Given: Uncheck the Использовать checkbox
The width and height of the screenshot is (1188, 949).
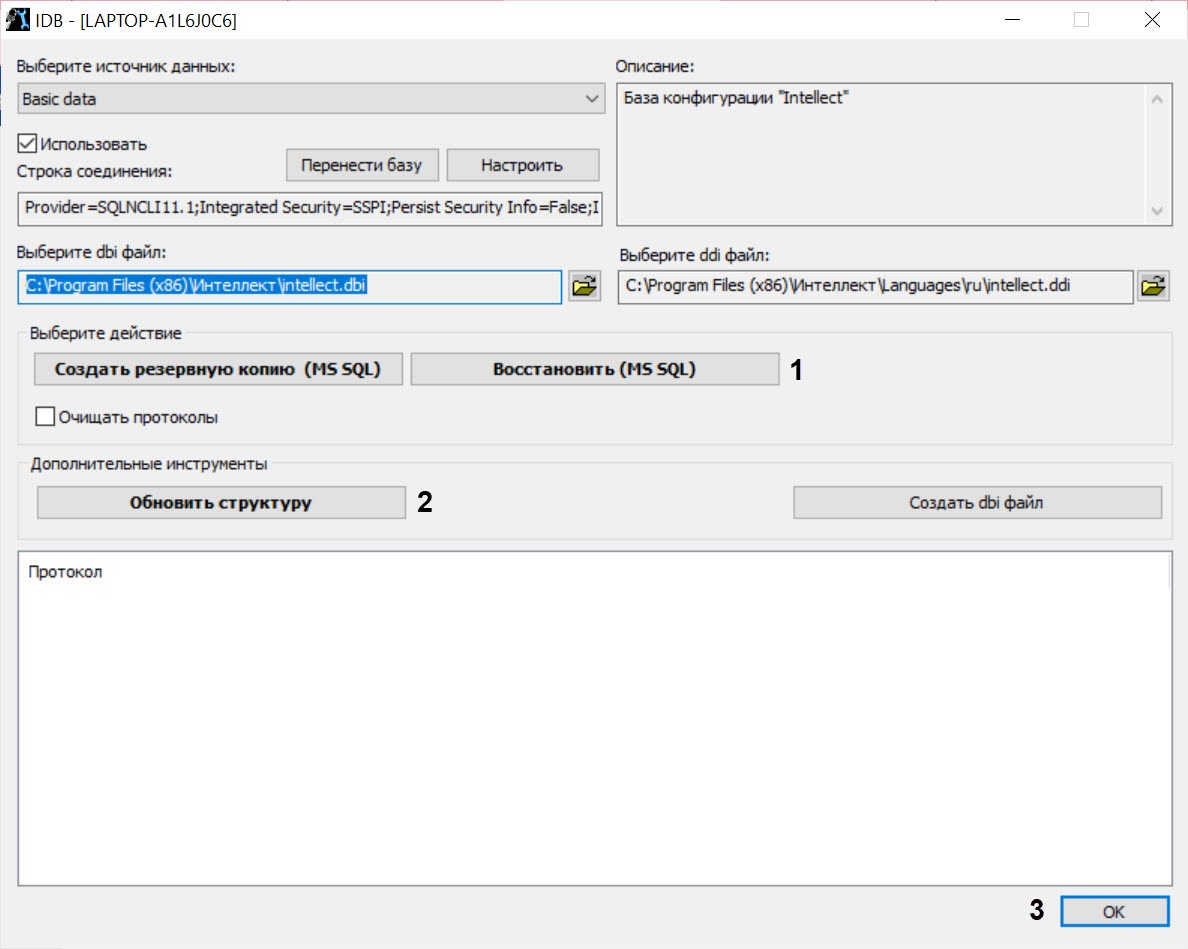Looking at the screenshot, I should point(28,144).
